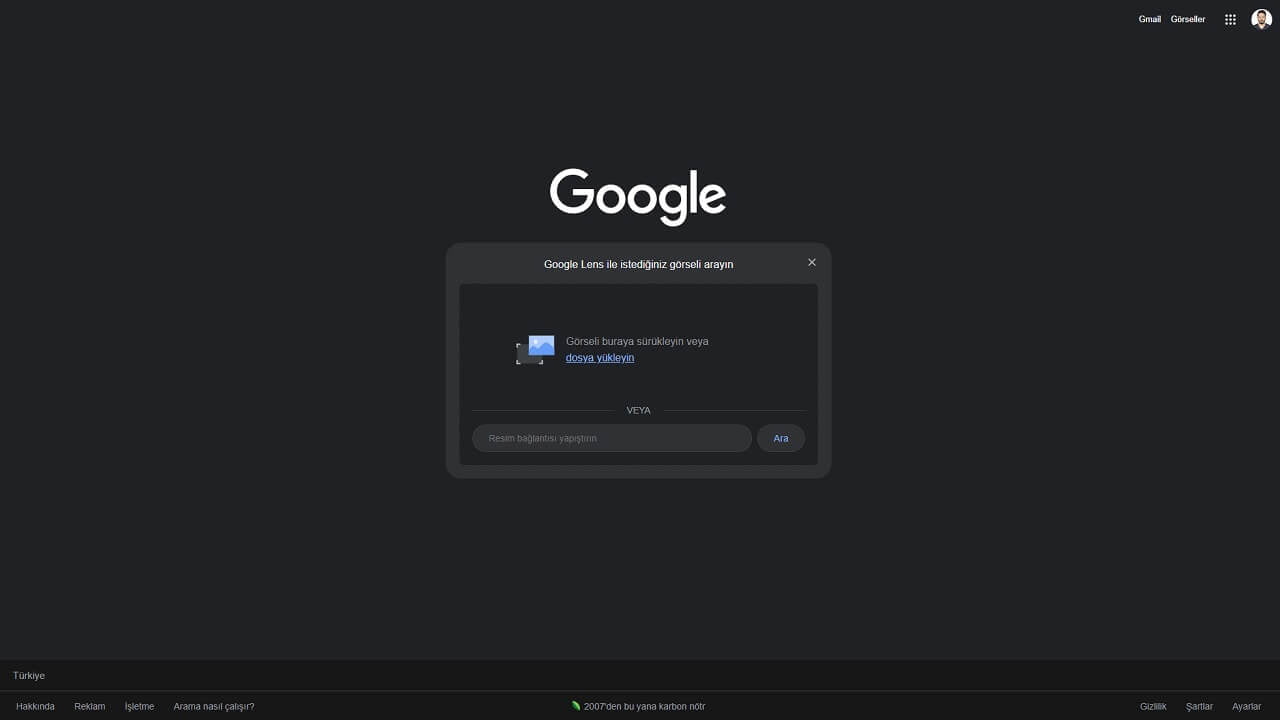
Task: Open the Ayarlar settings menu
Action: tap(1246, 706)
